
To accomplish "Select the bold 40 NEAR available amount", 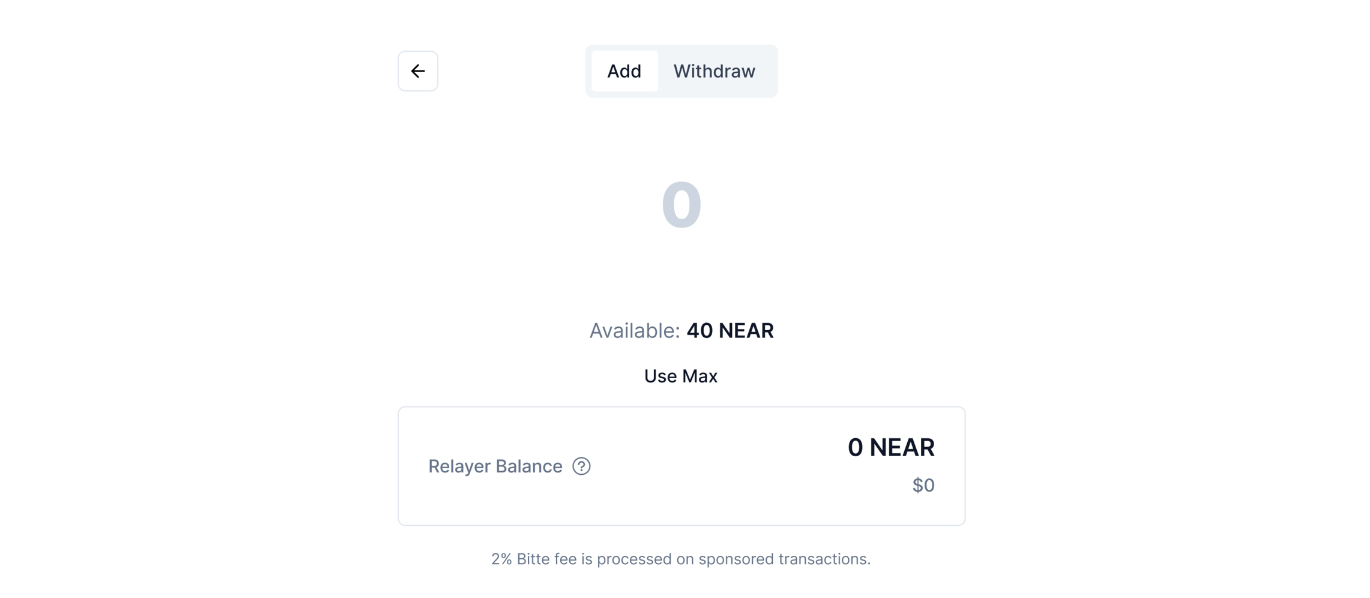I will click(x=730, y=331).
